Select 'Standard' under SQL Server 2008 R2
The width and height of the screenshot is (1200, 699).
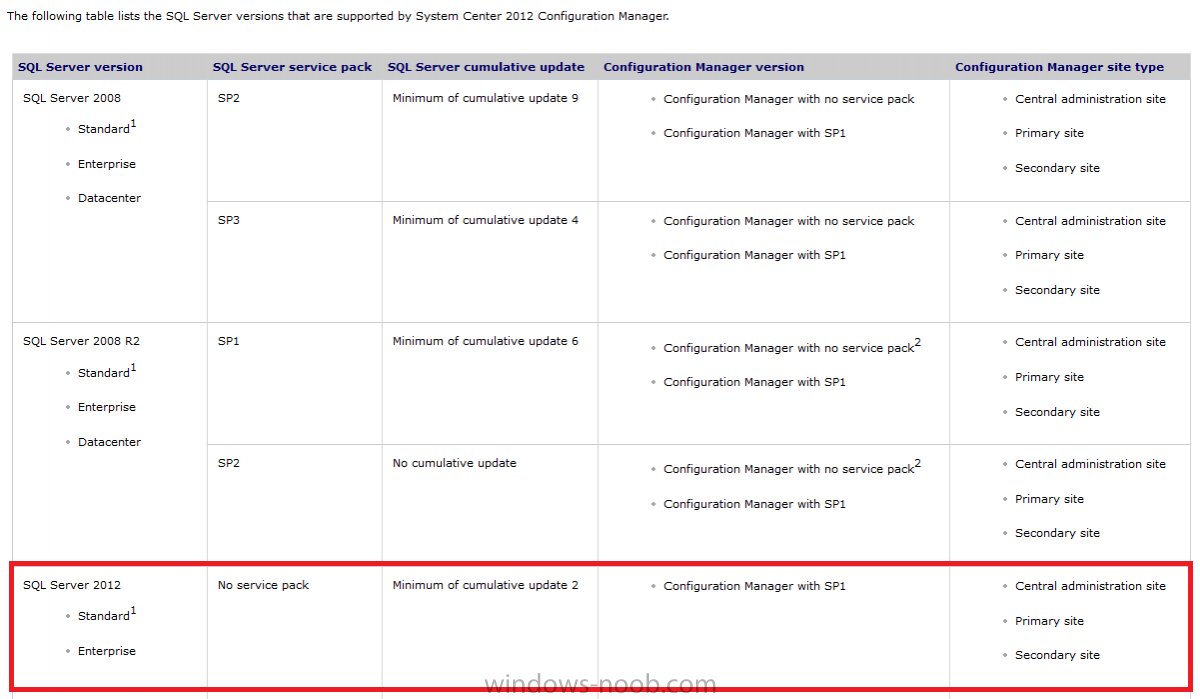click(104, 372)
